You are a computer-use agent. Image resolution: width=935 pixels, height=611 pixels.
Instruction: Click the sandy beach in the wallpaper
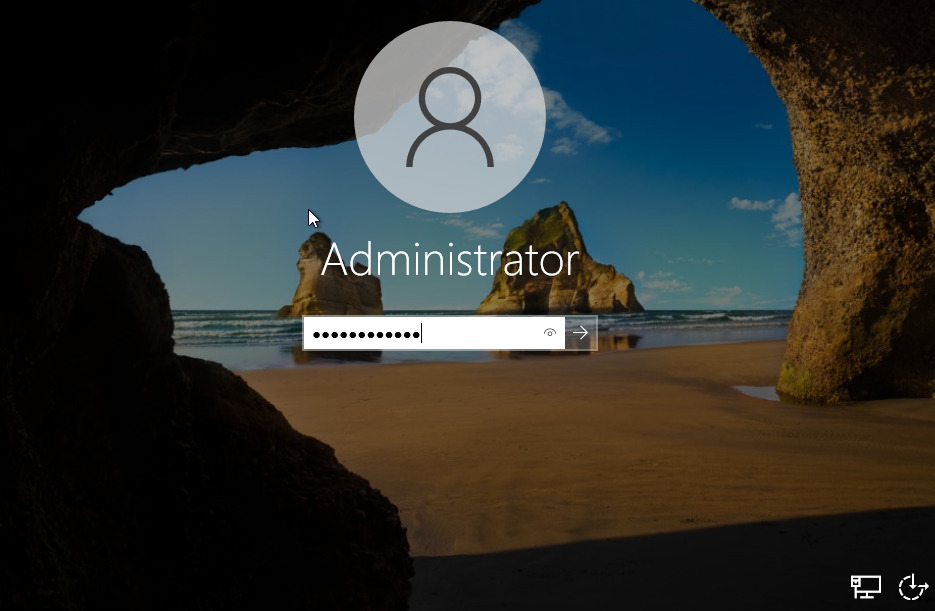pos(560,440)
